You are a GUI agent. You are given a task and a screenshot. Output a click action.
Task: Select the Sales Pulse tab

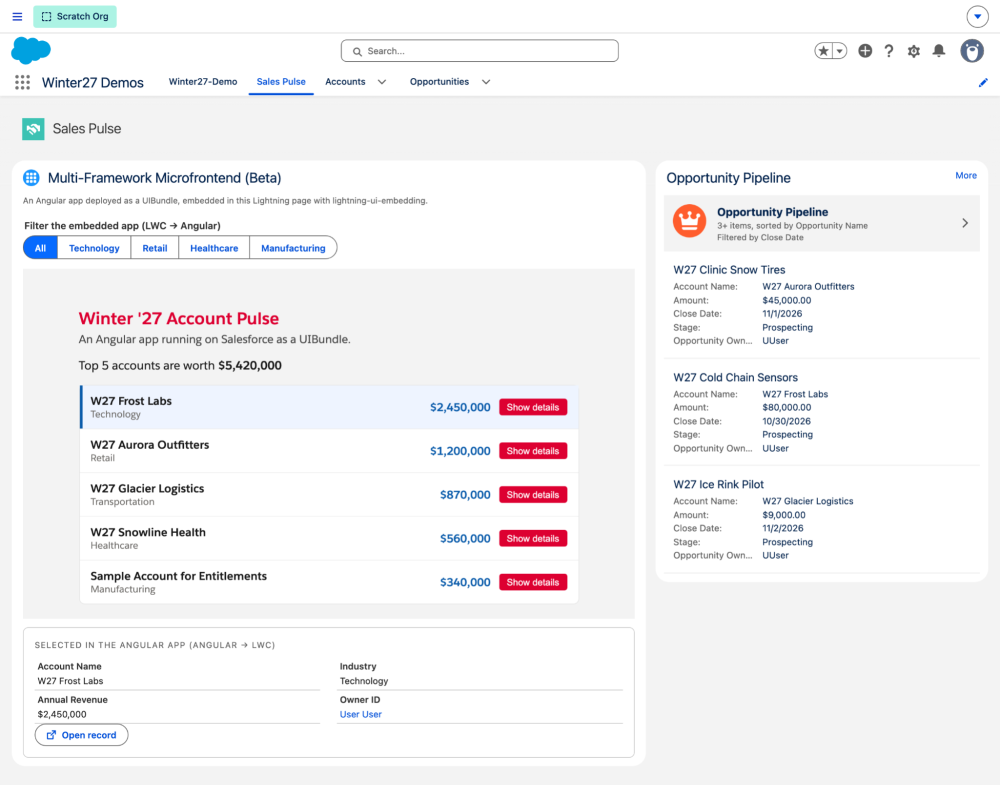point(281,82)
